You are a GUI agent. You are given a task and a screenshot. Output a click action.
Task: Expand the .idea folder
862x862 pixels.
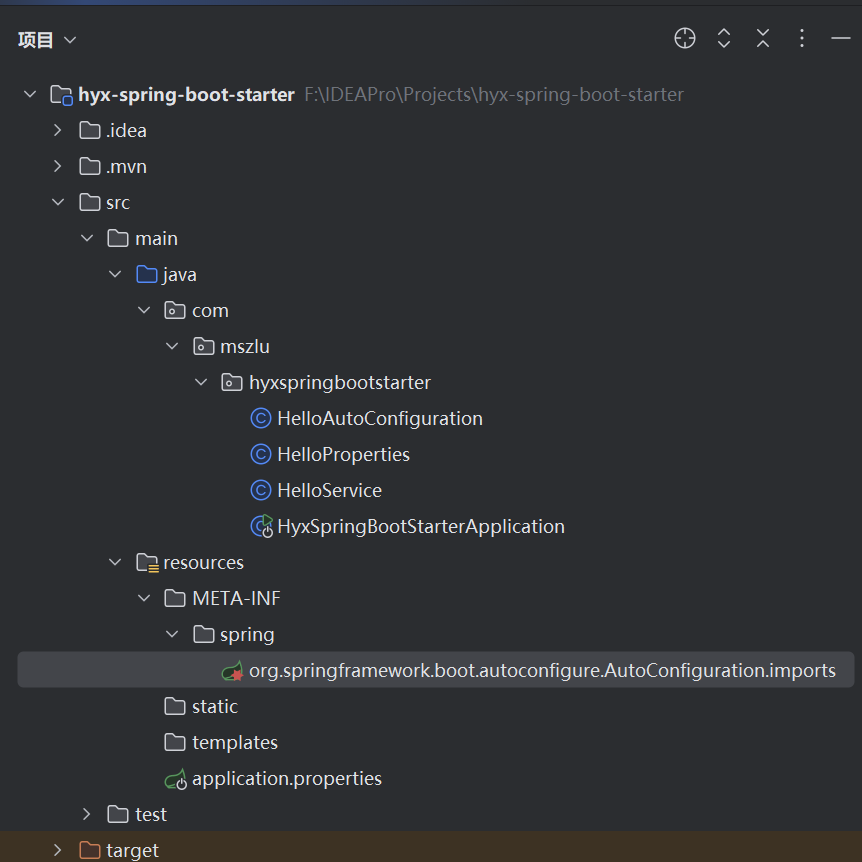(x=58, y=130)
